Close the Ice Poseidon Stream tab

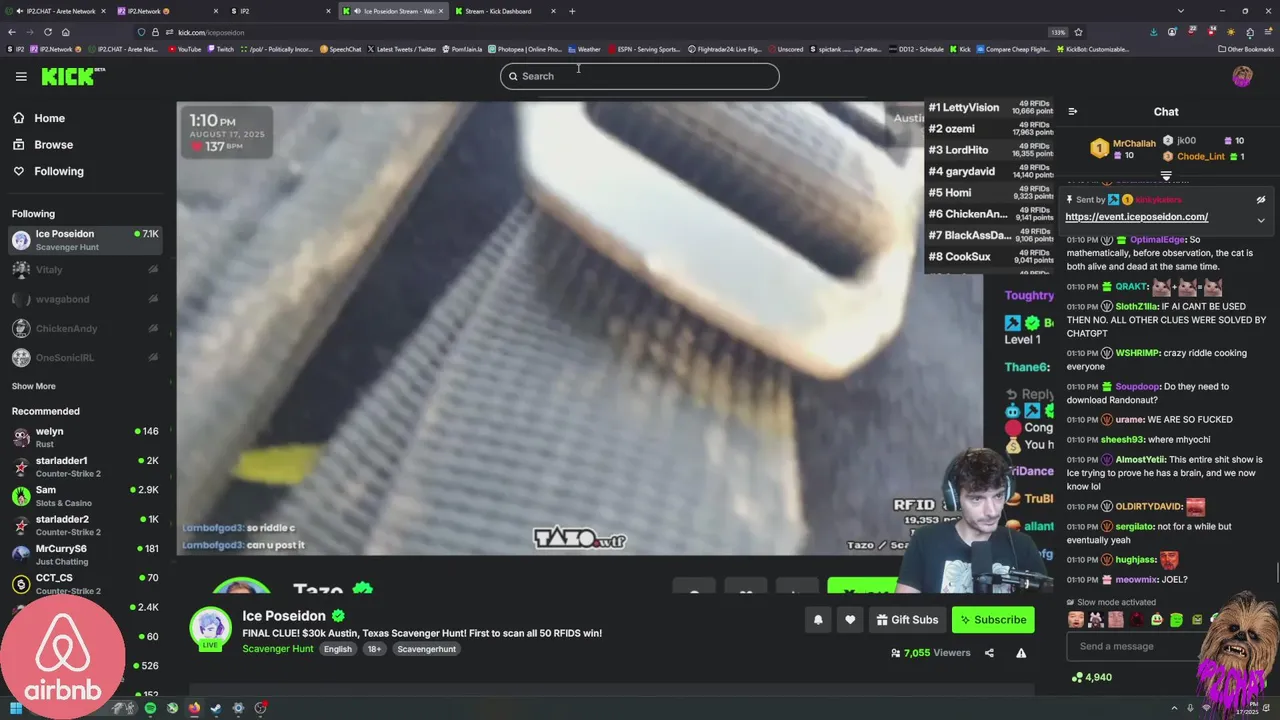pyautogui.click(x=441, y=11)
